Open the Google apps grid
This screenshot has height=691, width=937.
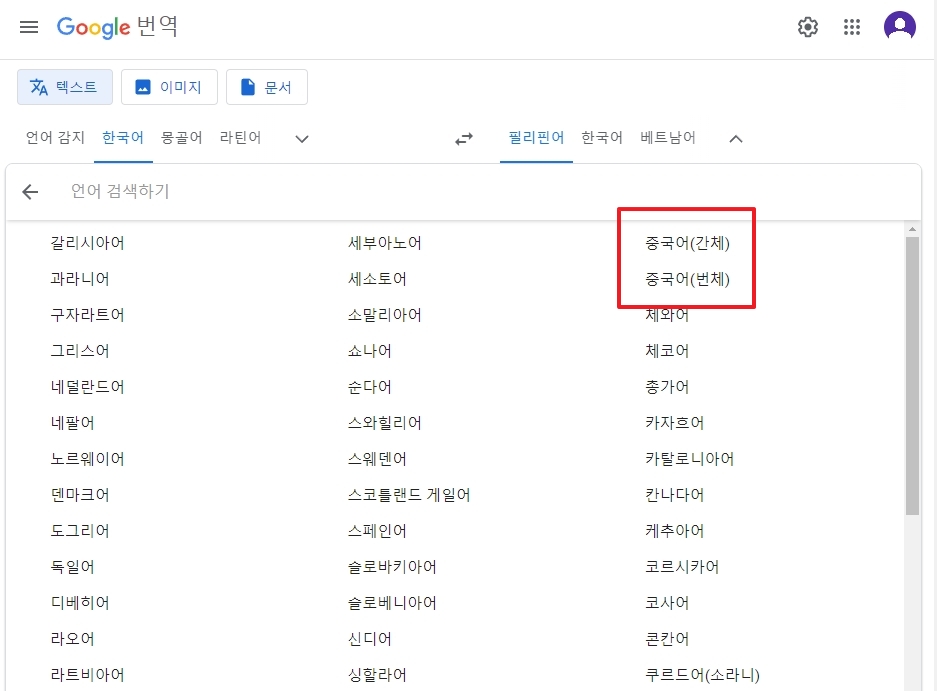pyautogui.click(x=852, y=27)
